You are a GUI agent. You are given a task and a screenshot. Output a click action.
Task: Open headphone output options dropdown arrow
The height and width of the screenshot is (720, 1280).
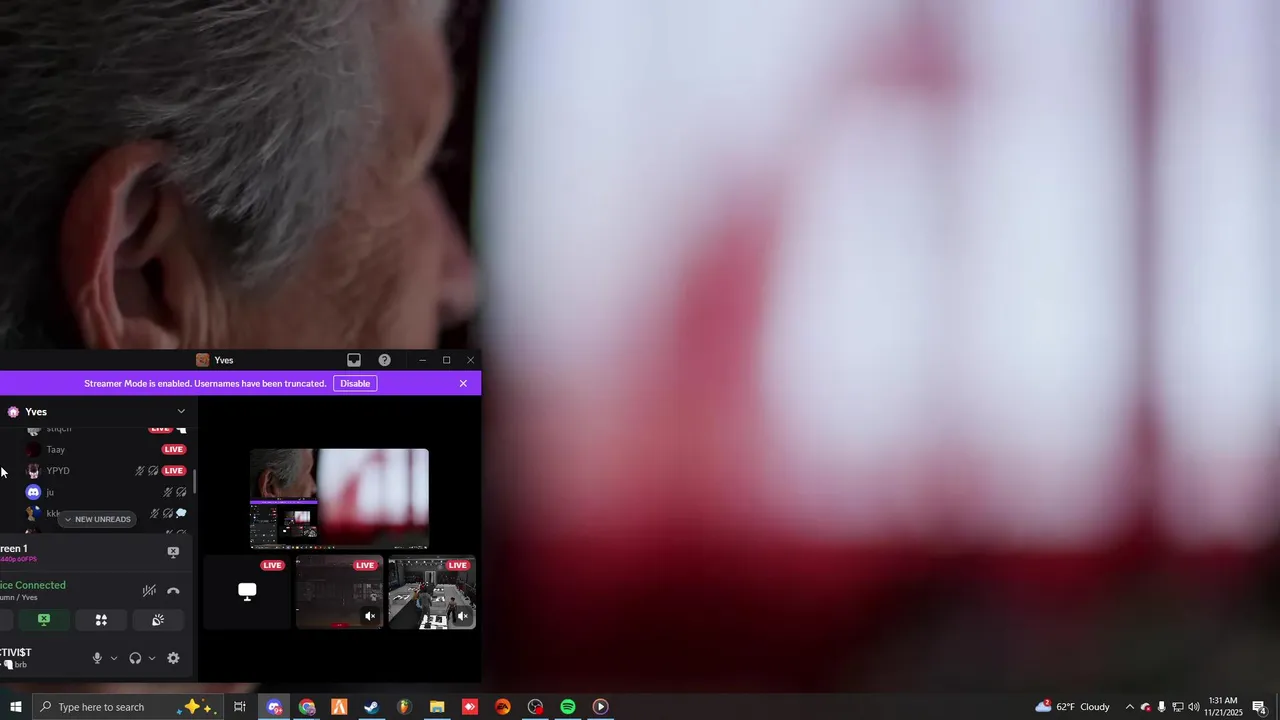(x=152, y=658)
